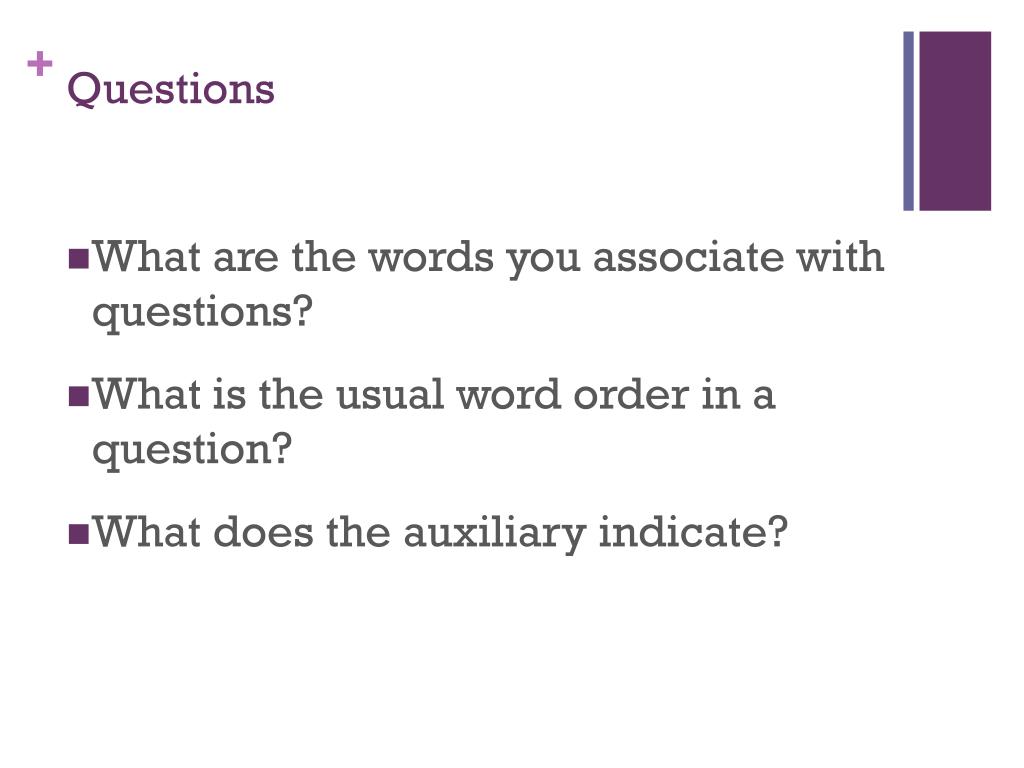Click the 'Questions' slide title
This screenshot has width=1024, height=768.
(170, 89)
